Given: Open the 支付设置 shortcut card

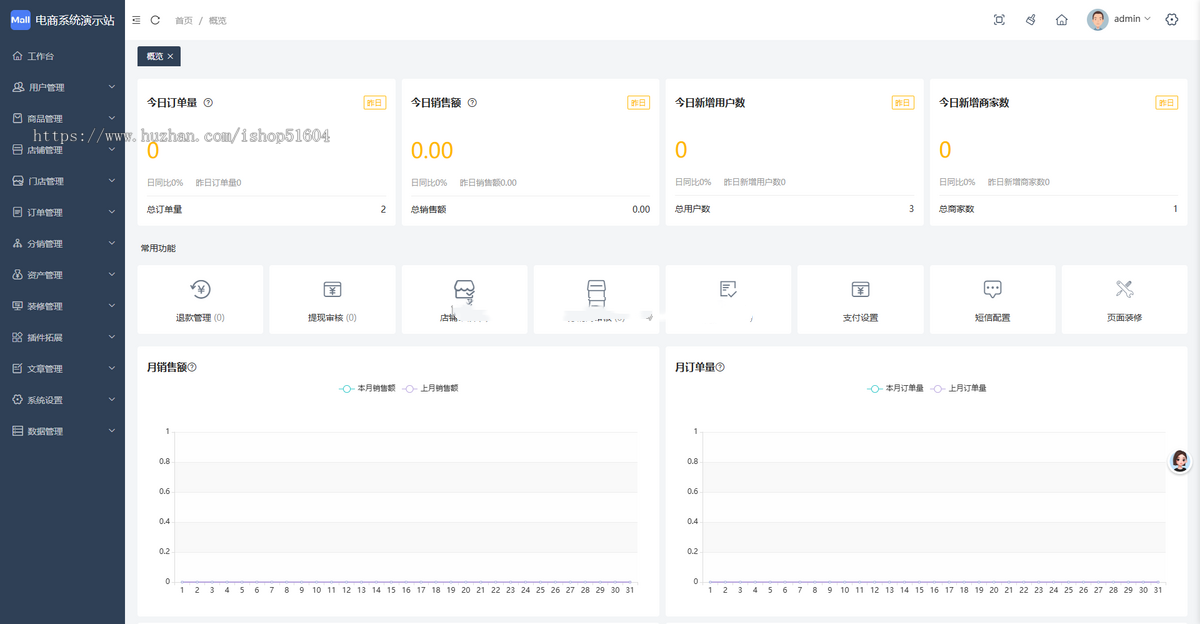Looking at the screenshot, I should coord(860,299).
